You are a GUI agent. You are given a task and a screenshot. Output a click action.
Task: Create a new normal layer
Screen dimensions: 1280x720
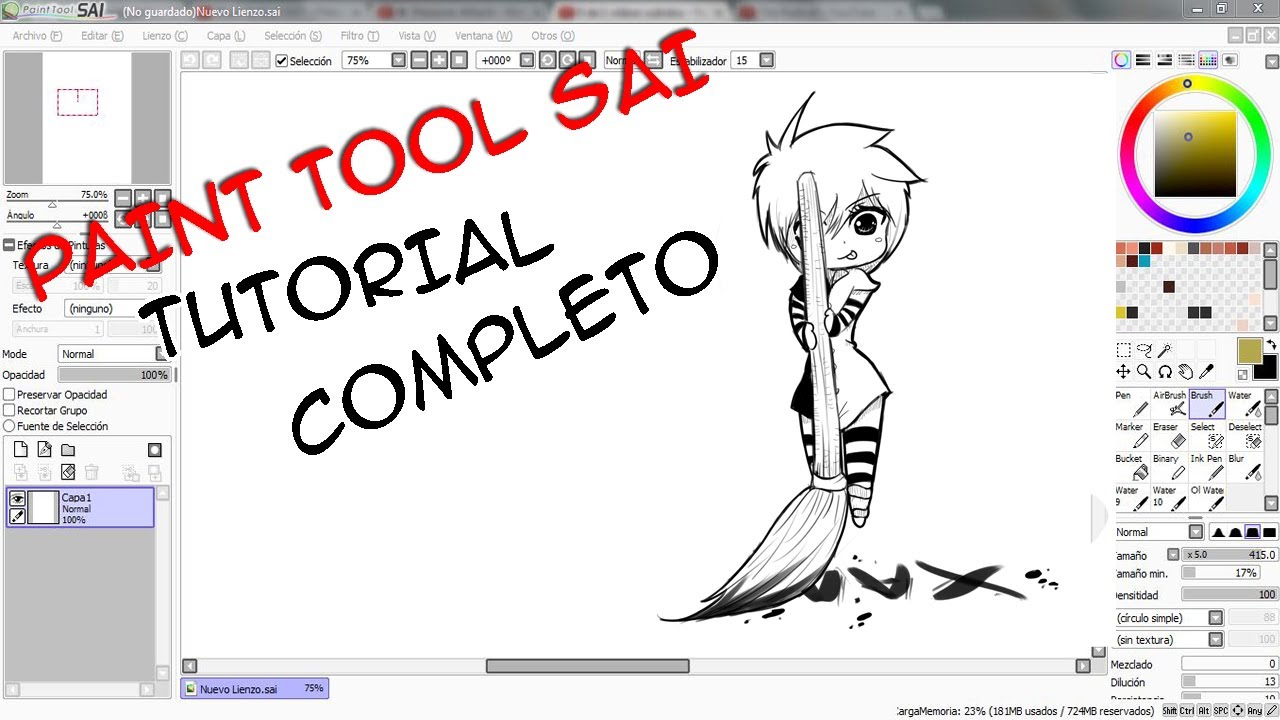pos(20,450)
